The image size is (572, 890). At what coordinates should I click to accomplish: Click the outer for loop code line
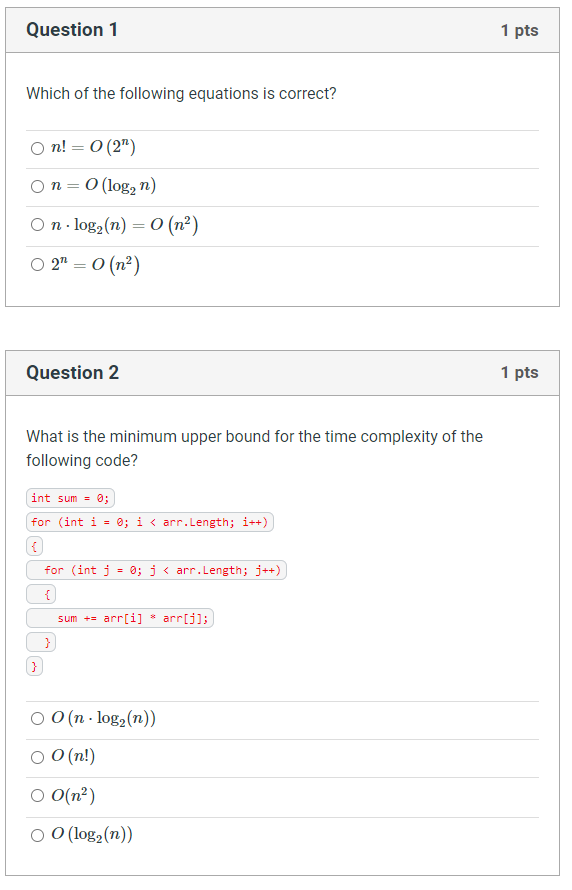[x=150, y=522]
